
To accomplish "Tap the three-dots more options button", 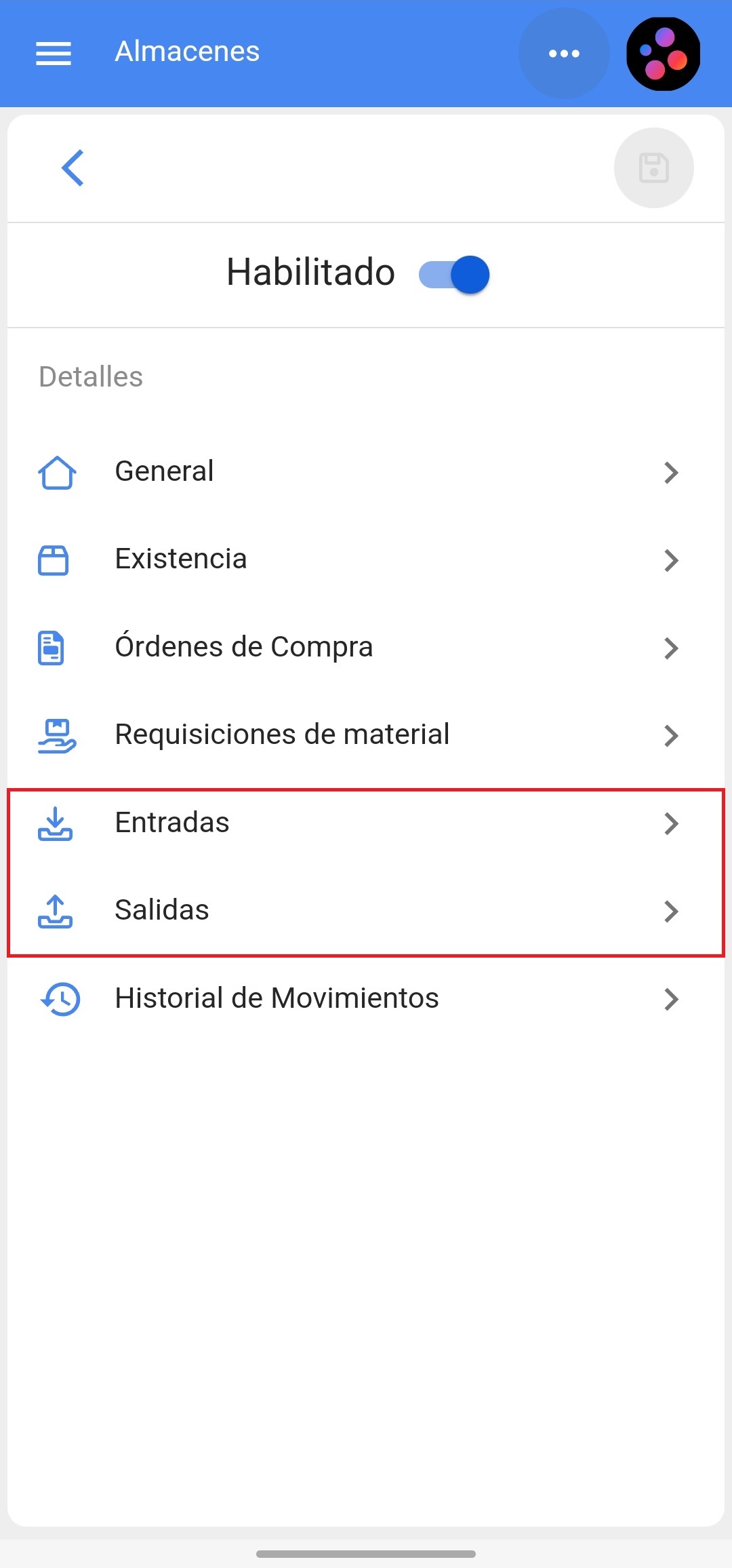I will [x=563, y=53].
